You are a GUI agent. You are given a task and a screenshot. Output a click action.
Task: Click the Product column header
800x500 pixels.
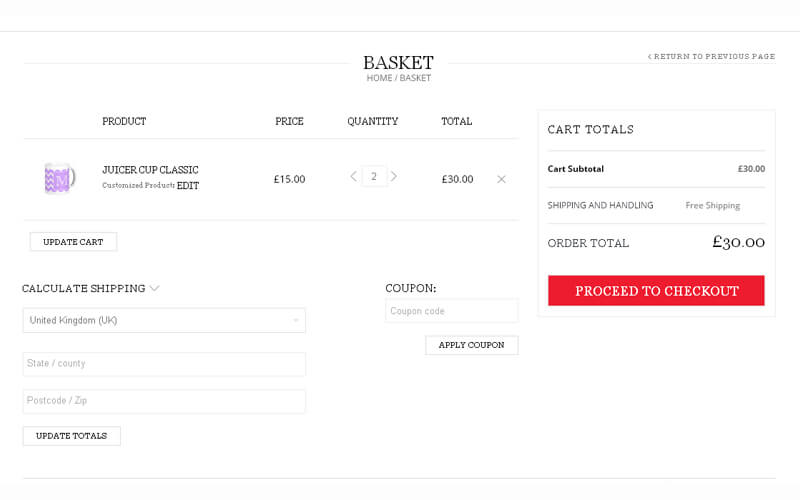coord(124,121)
